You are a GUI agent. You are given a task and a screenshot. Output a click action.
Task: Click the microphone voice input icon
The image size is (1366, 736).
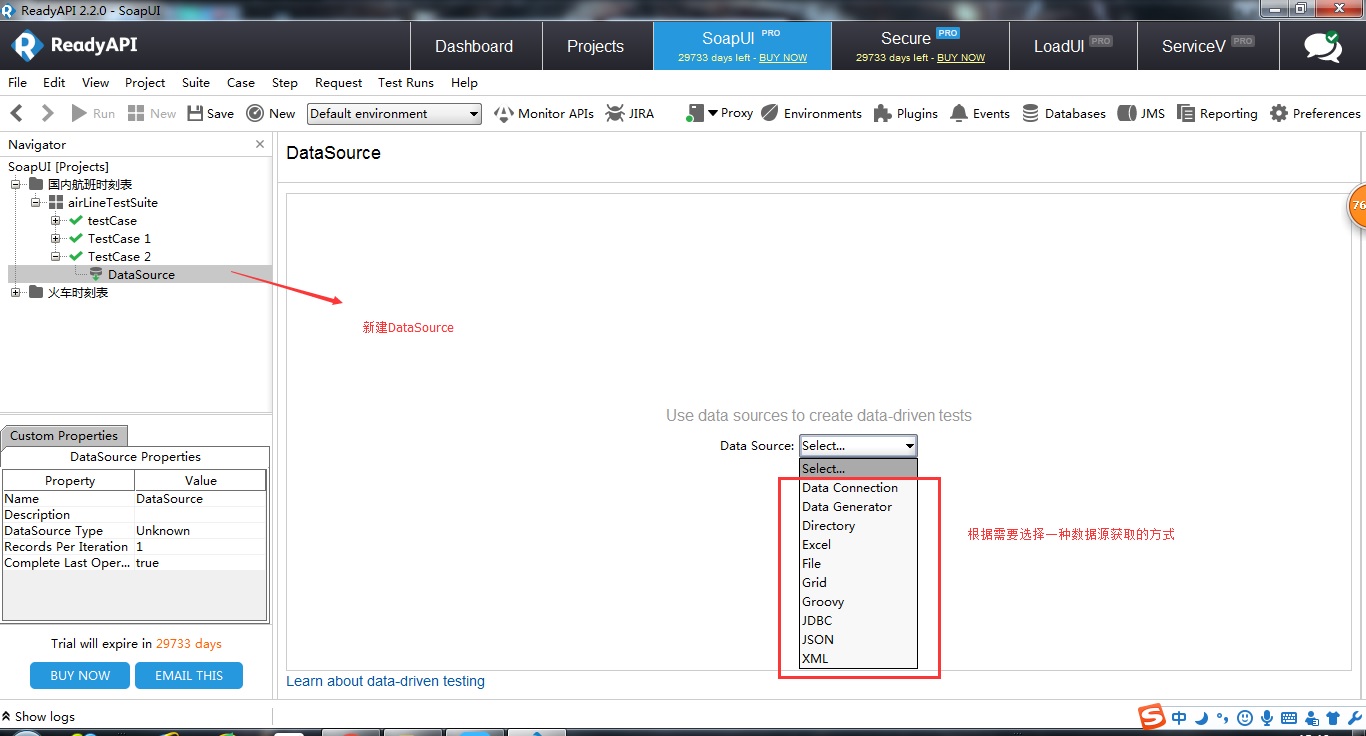pyautogui.click(x=1267, y=718)
